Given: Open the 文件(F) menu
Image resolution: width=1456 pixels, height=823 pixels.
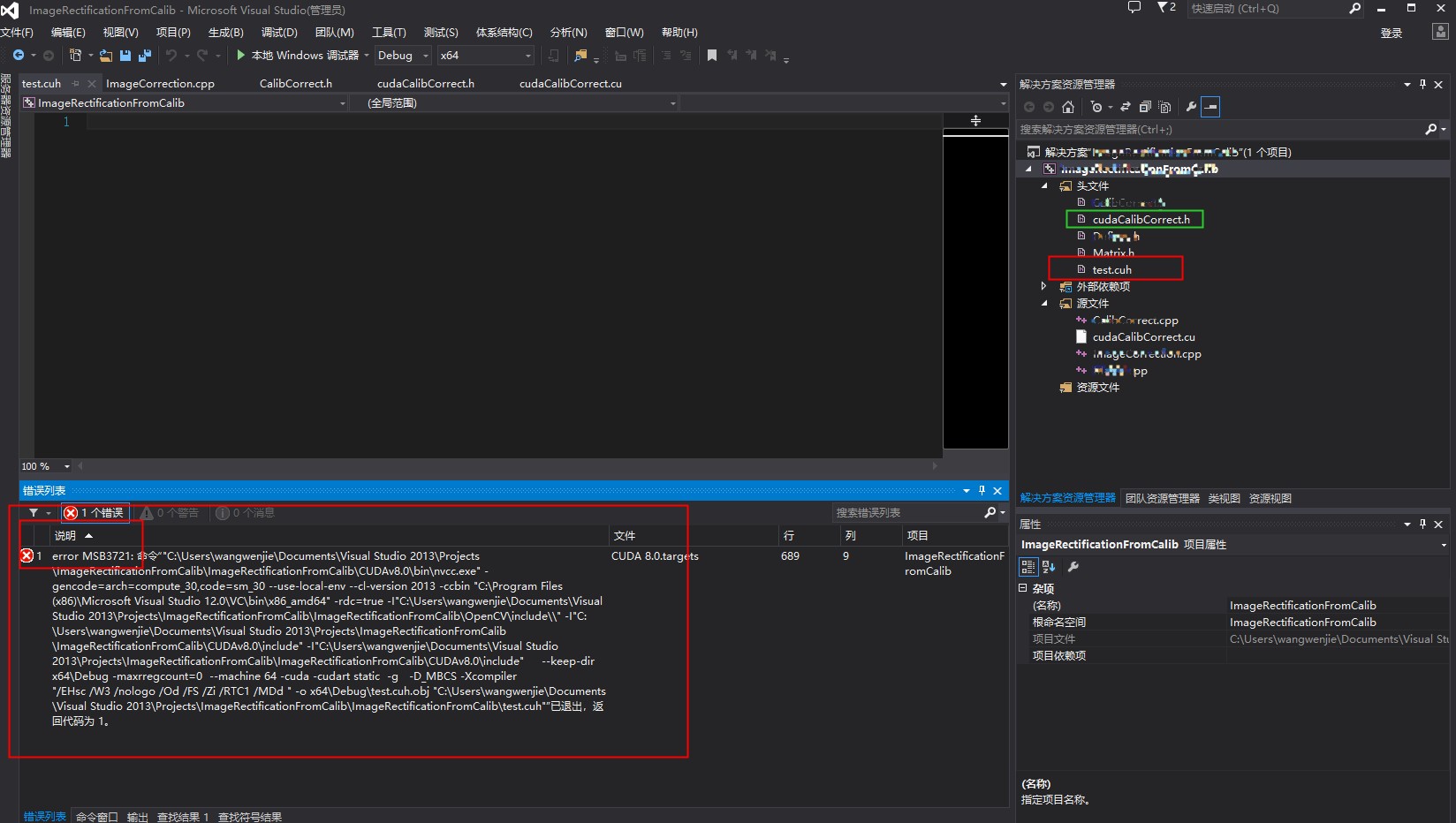Looking at the screenshot, I should pos(17,33).
